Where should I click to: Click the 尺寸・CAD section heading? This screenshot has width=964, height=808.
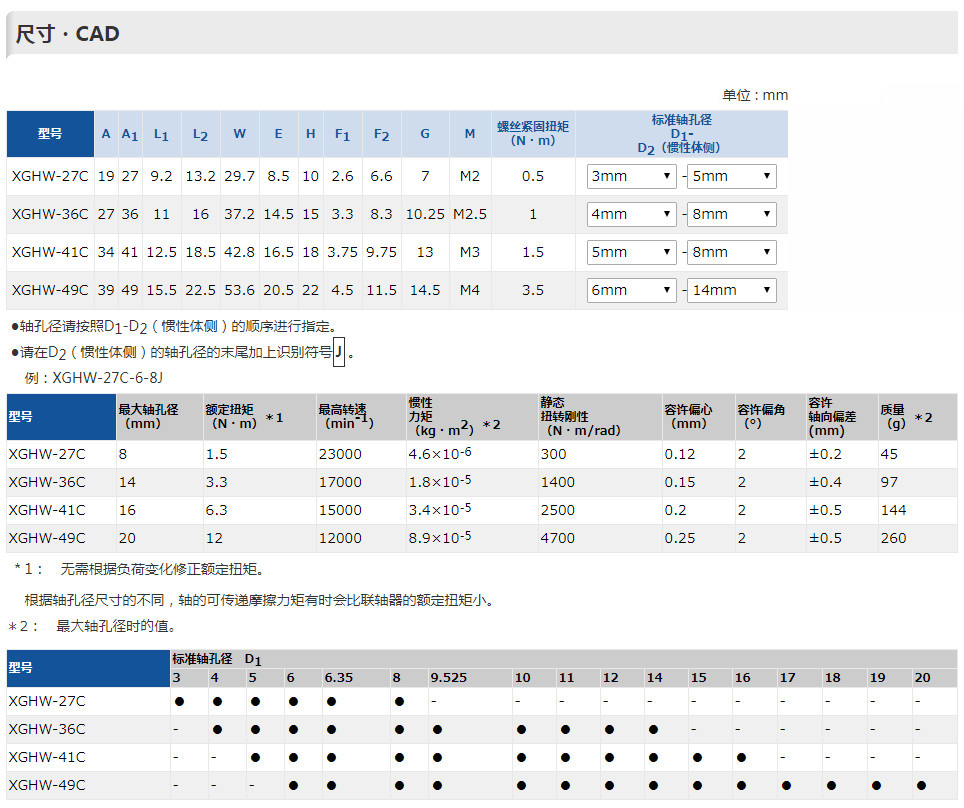pos(67,34)
